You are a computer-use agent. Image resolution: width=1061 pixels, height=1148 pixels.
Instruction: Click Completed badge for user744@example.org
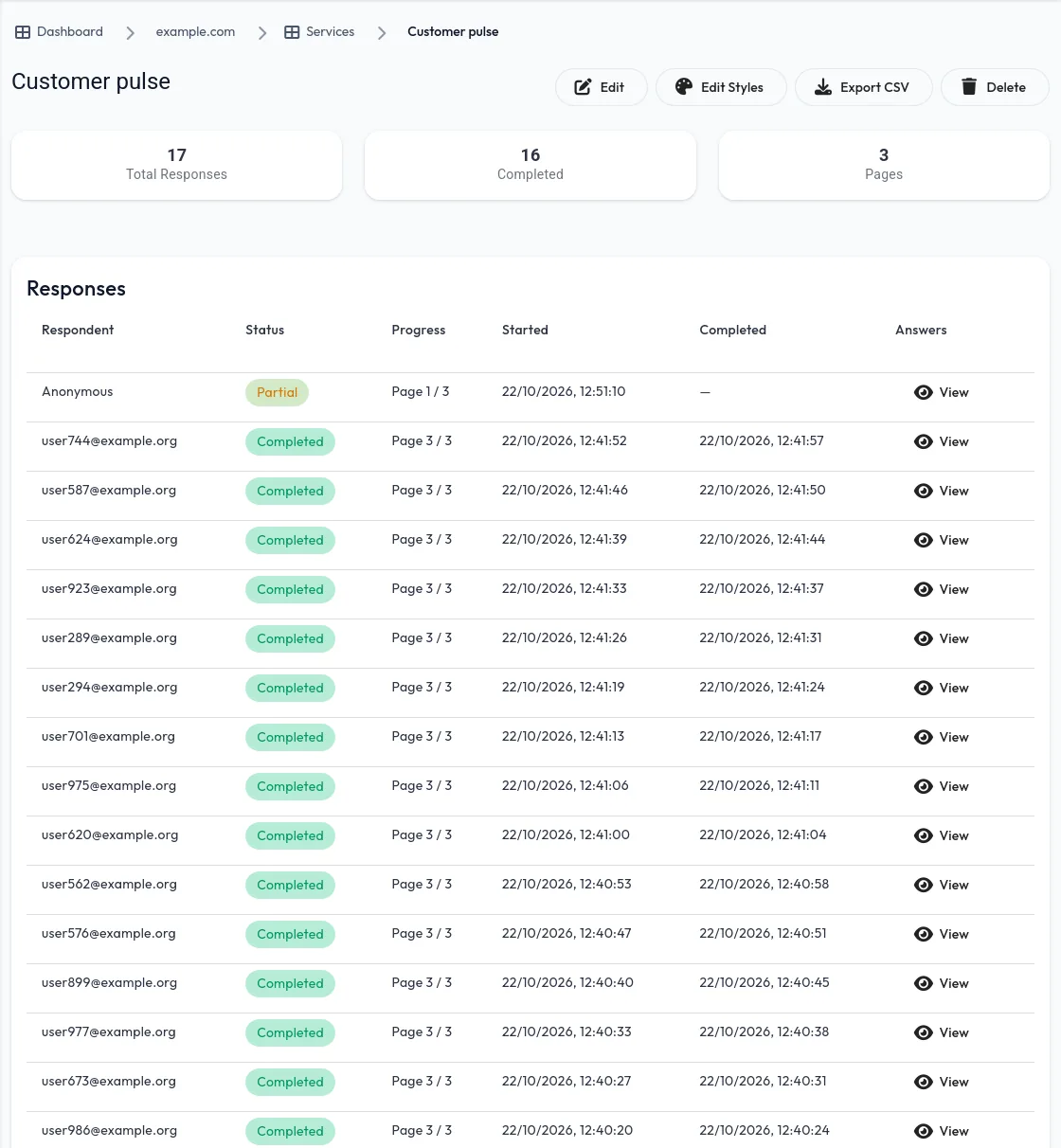point(290,441)
